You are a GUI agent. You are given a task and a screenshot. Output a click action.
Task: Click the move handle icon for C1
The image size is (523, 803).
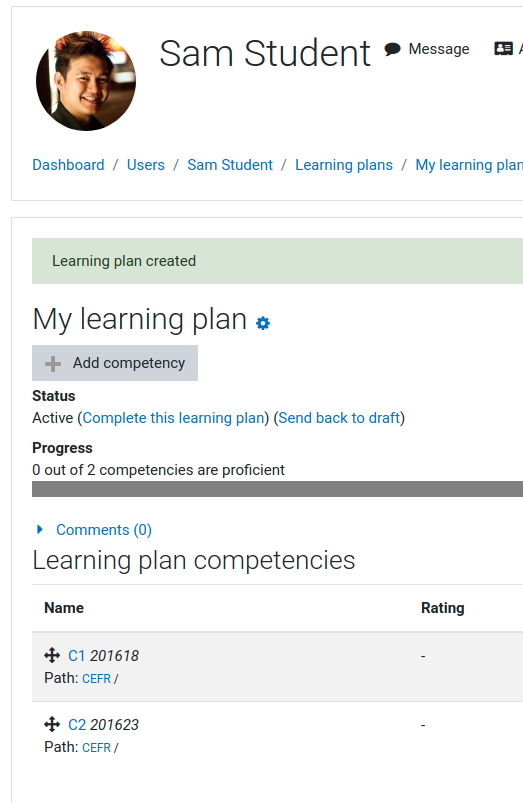click(x=52, y=655)
